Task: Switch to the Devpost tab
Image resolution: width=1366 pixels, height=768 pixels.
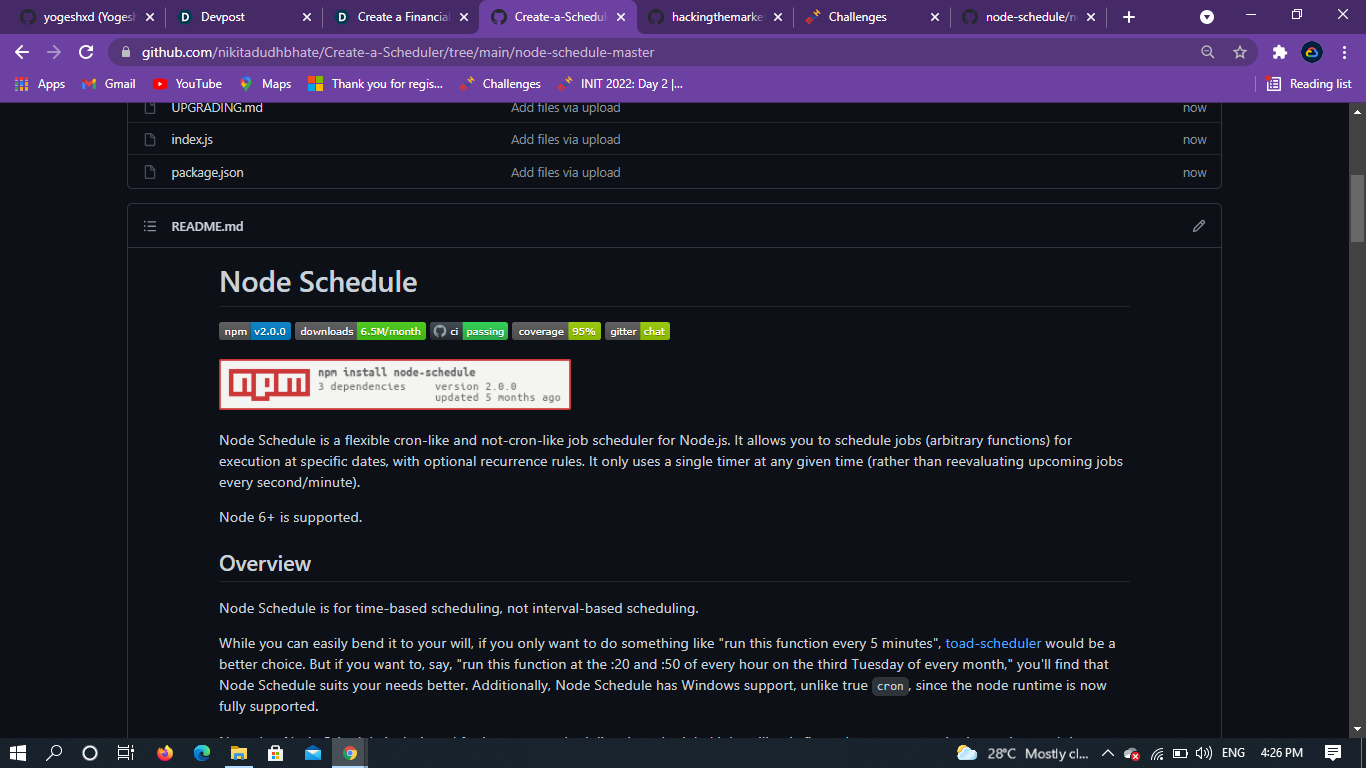Action: 245,17
